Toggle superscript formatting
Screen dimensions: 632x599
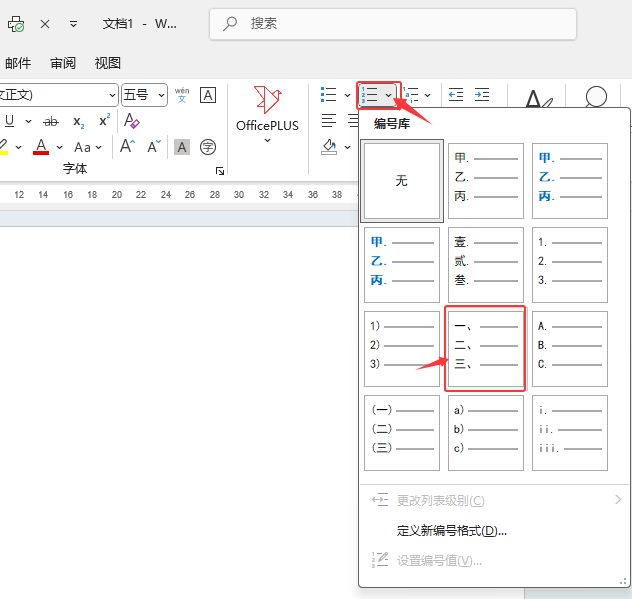click(x=104, y=121)
